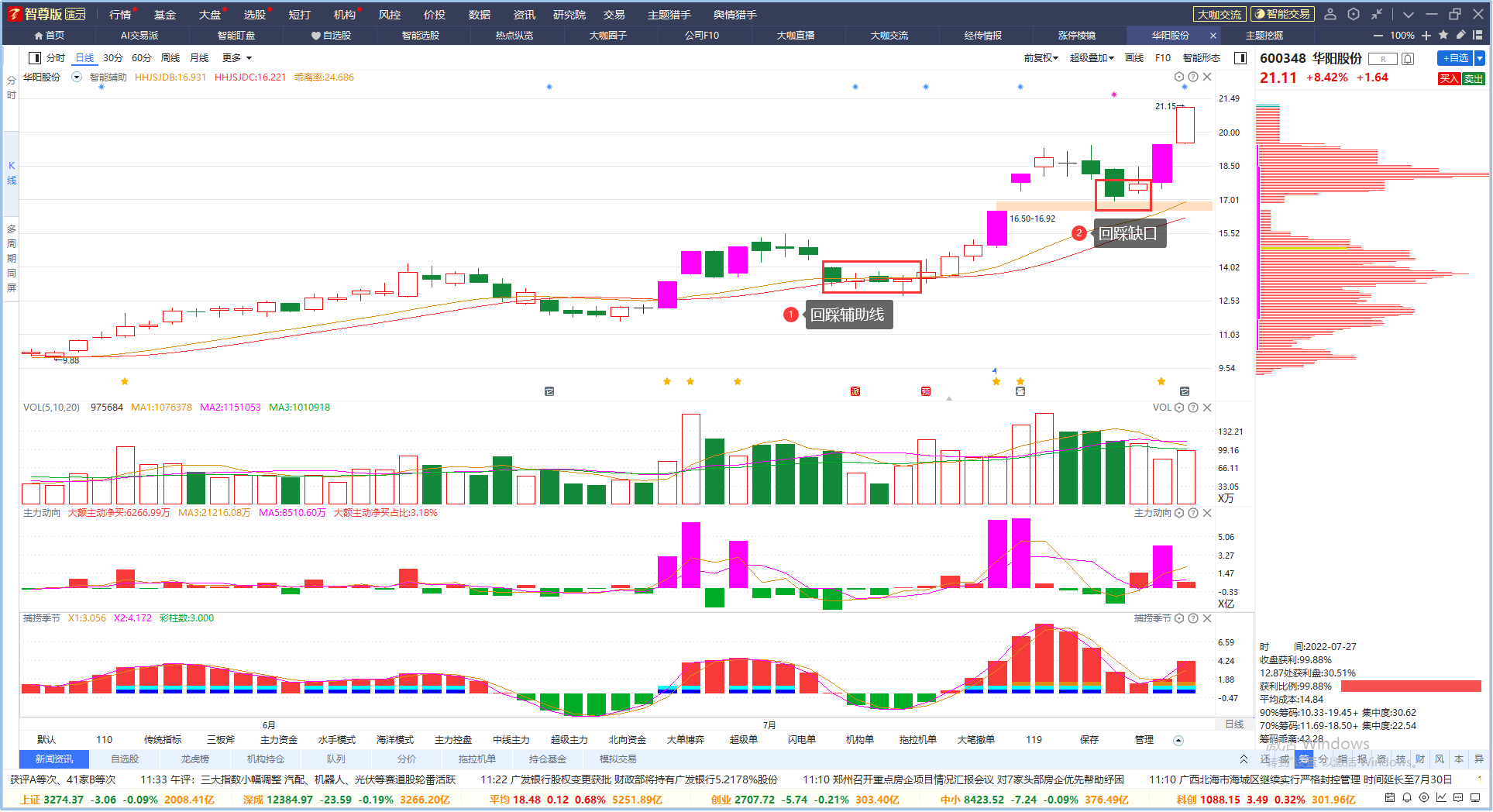The image size is (1493, 812).
Task: Open settings hexagon of 捕捞季节 panel
Action: 1179,618
